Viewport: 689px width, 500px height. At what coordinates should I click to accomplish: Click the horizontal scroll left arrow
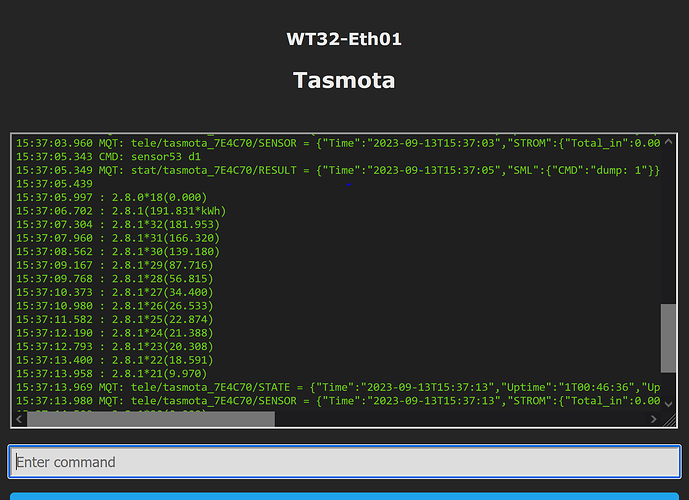[x=19, y=419]
